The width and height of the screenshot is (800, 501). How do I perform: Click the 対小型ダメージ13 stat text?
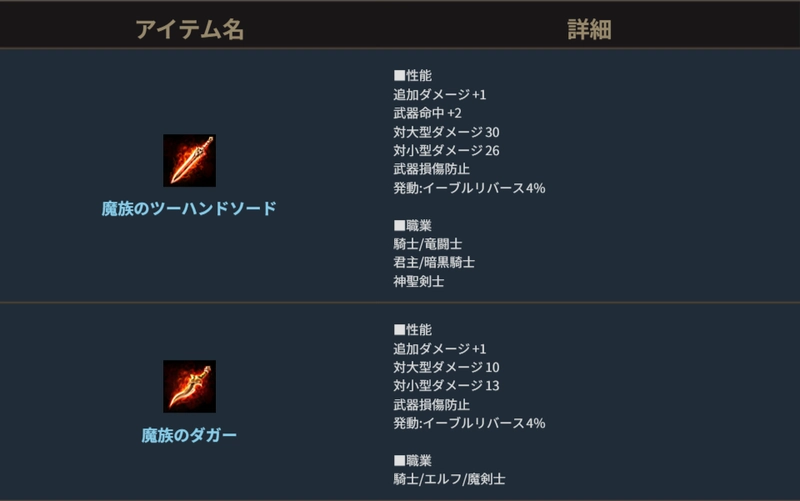[x=446, y=386]
